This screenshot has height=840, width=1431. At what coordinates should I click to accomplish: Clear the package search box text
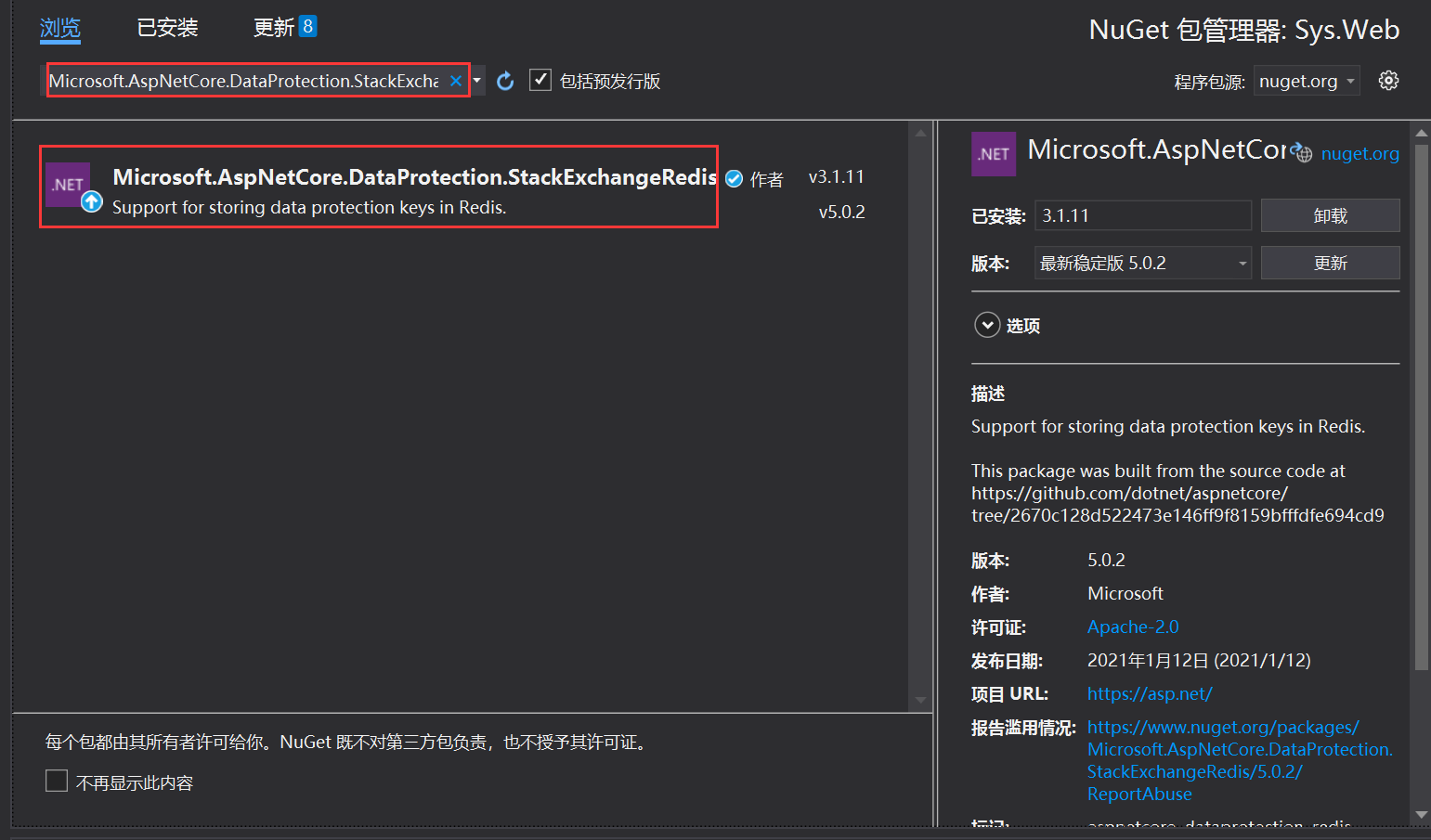coord(455,81)
